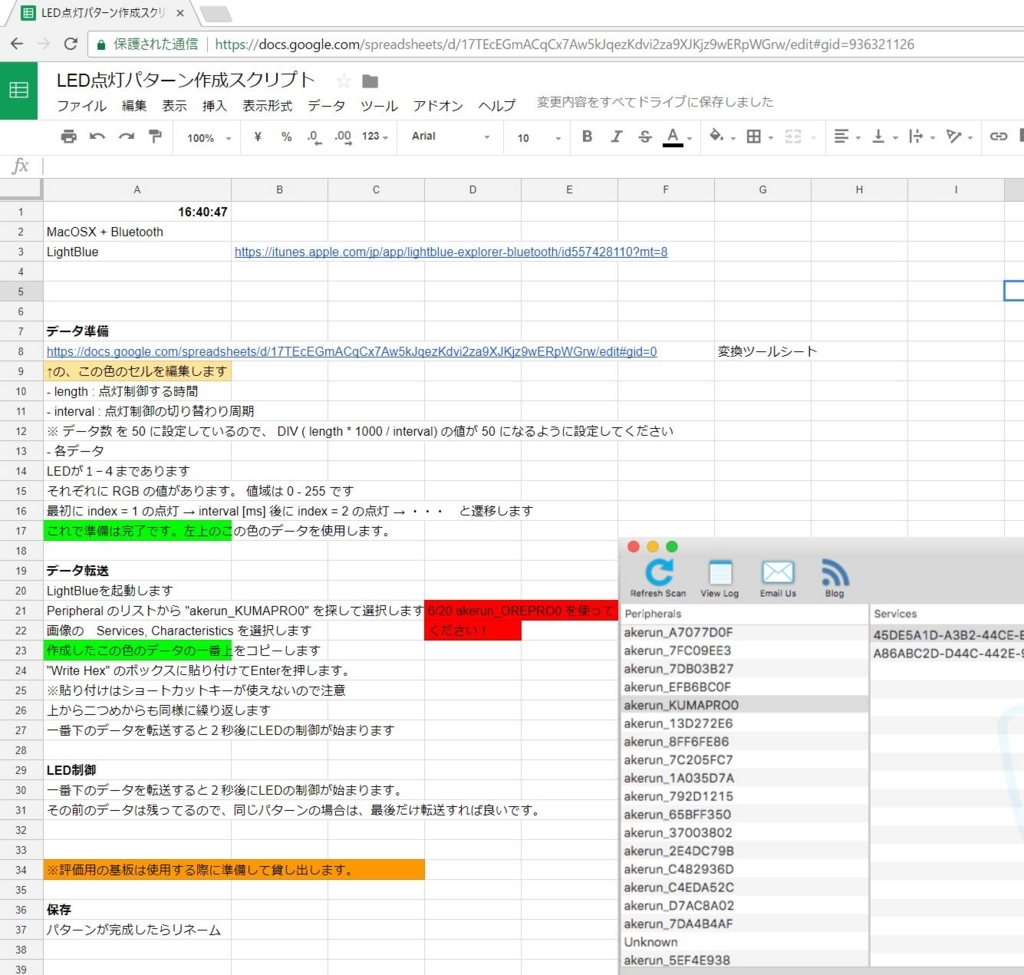Open the 編集 menu
This screenshot has width=1024, height=975.
click(x=134, y=106)
